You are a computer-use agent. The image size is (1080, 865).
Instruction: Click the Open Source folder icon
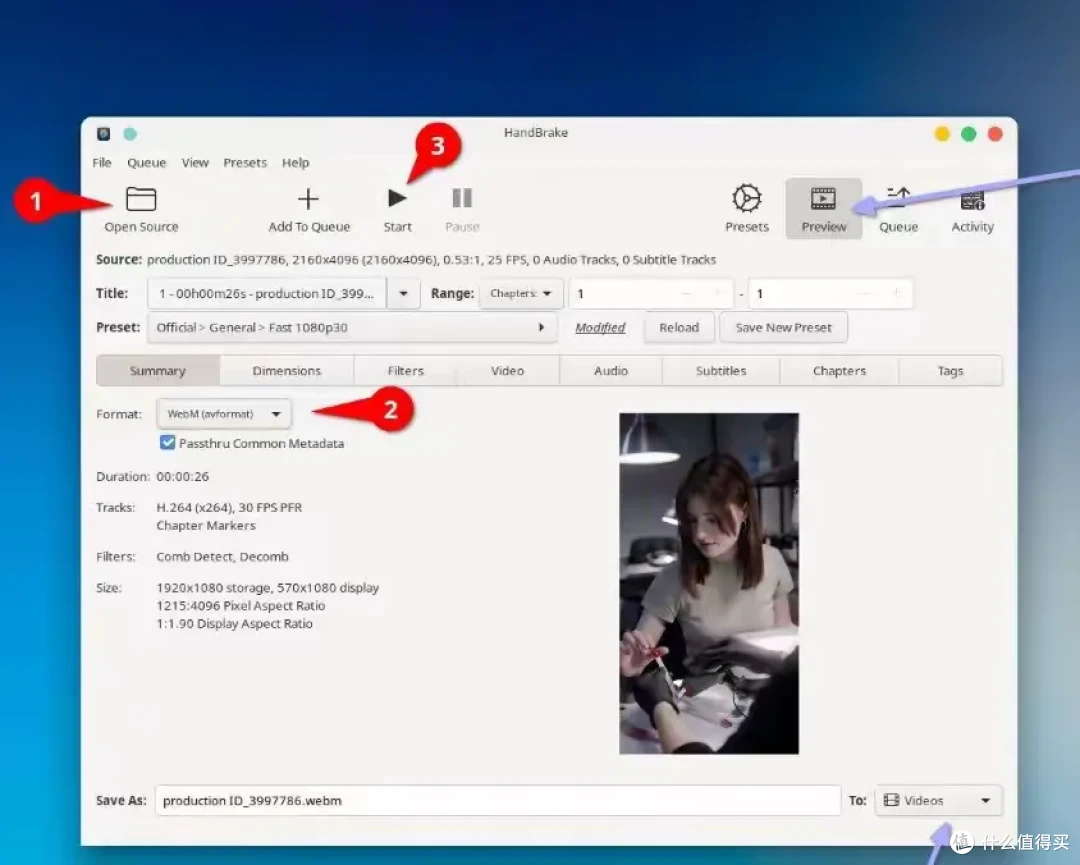tap(141, 199)
